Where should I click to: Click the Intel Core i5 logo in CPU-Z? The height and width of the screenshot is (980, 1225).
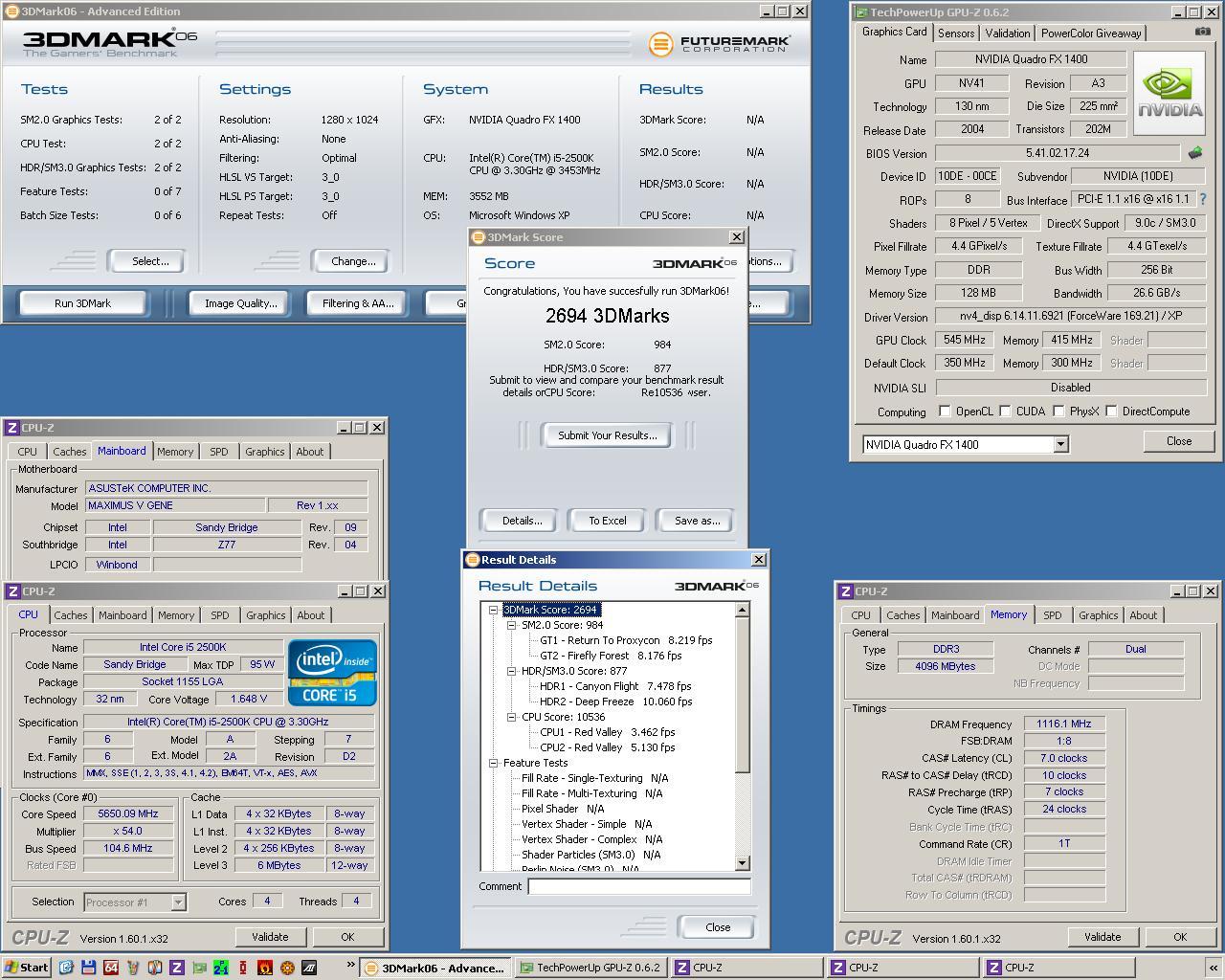click(332, 674)
